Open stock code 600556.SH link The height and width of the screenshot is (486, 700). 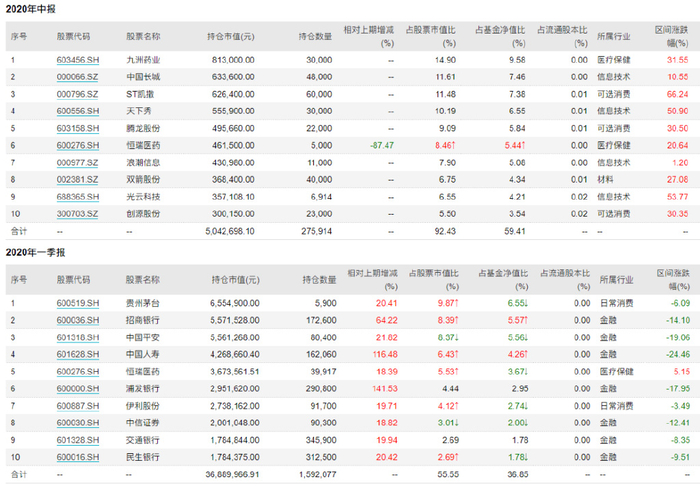[78, 111]
